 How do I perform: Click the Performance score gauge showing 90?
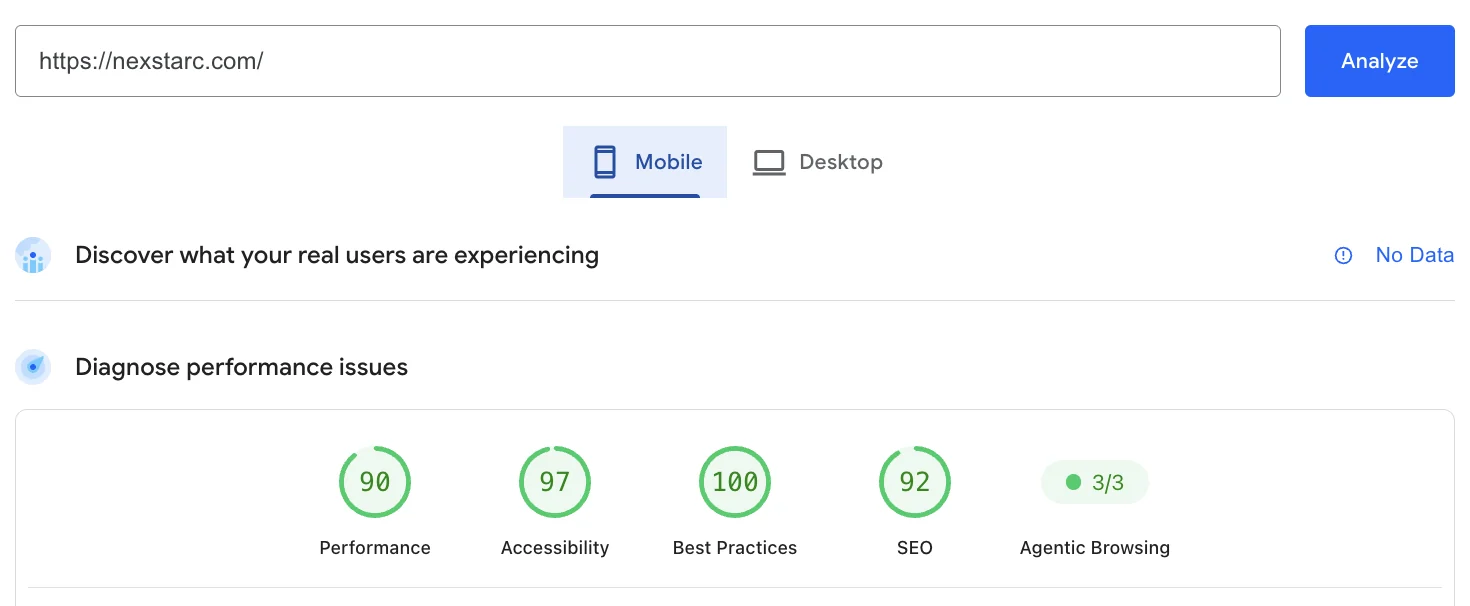pos(375,482)
